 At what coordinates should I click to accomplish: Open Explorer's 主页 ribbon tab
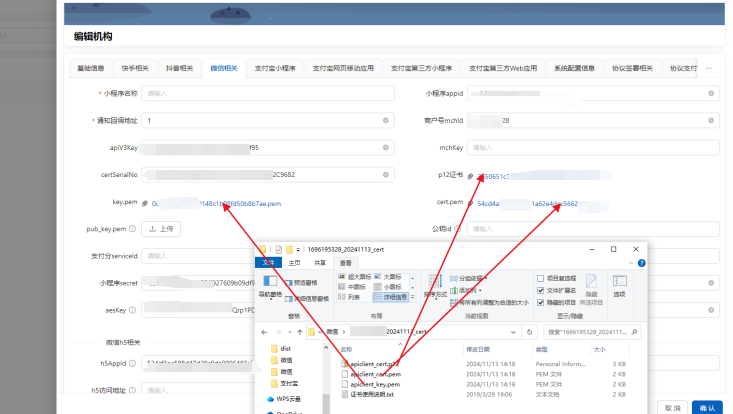click(295, 263)
